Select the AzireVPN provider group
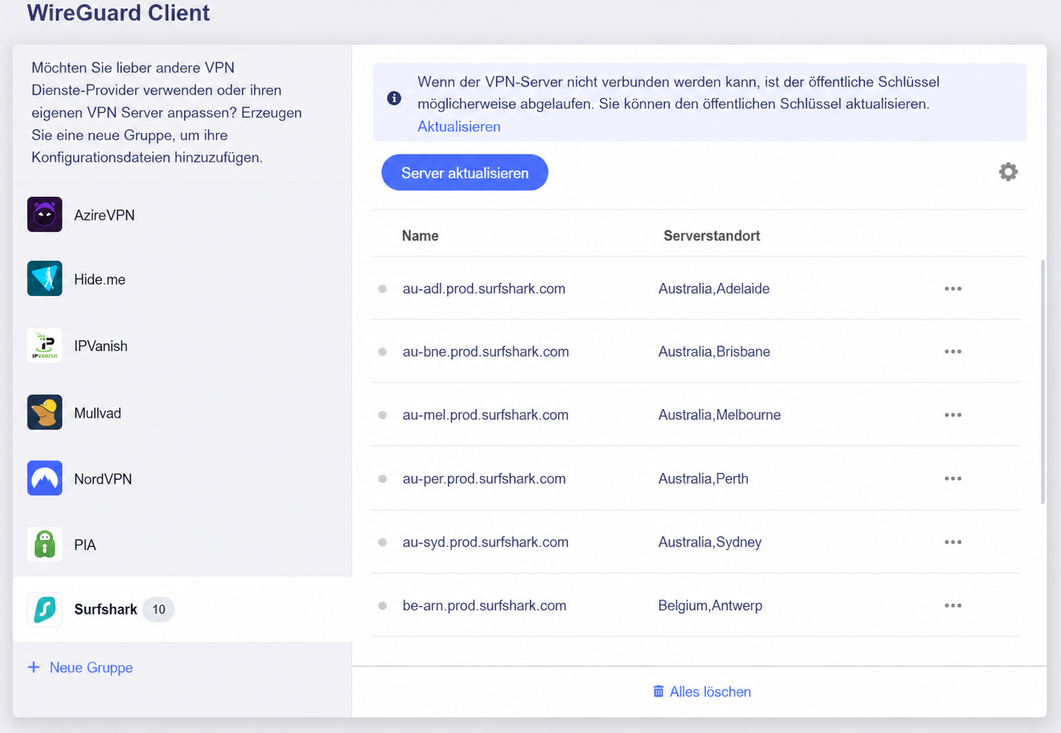 point(182,215)
